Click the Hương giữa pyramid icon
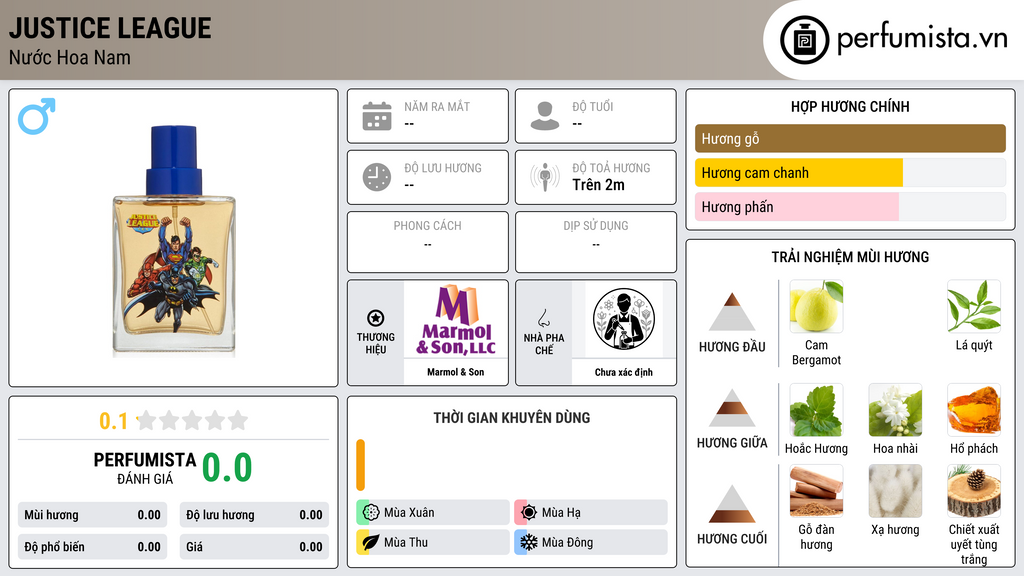 732,408
